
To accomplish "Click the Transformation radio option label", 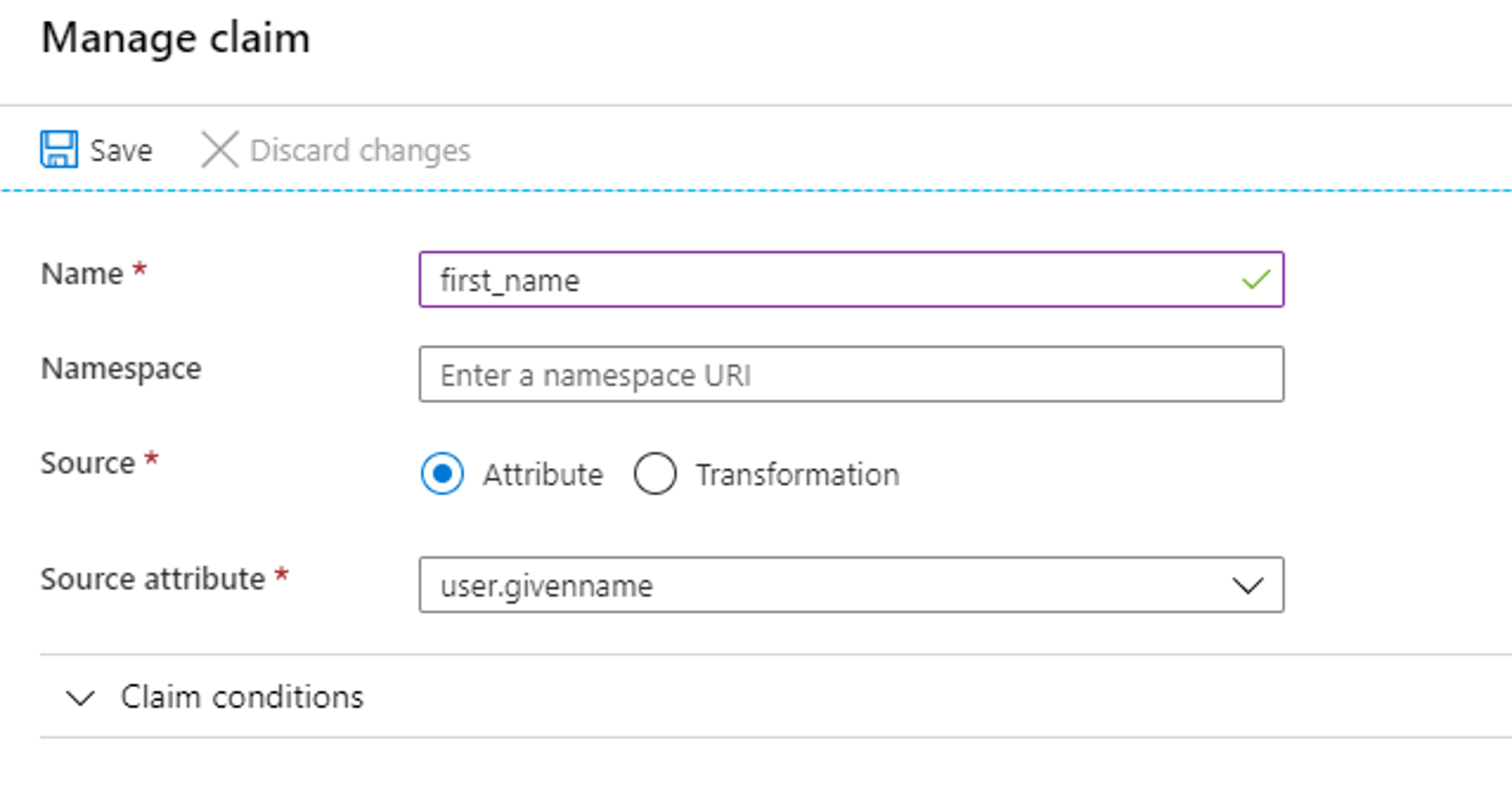I will 798,475.
